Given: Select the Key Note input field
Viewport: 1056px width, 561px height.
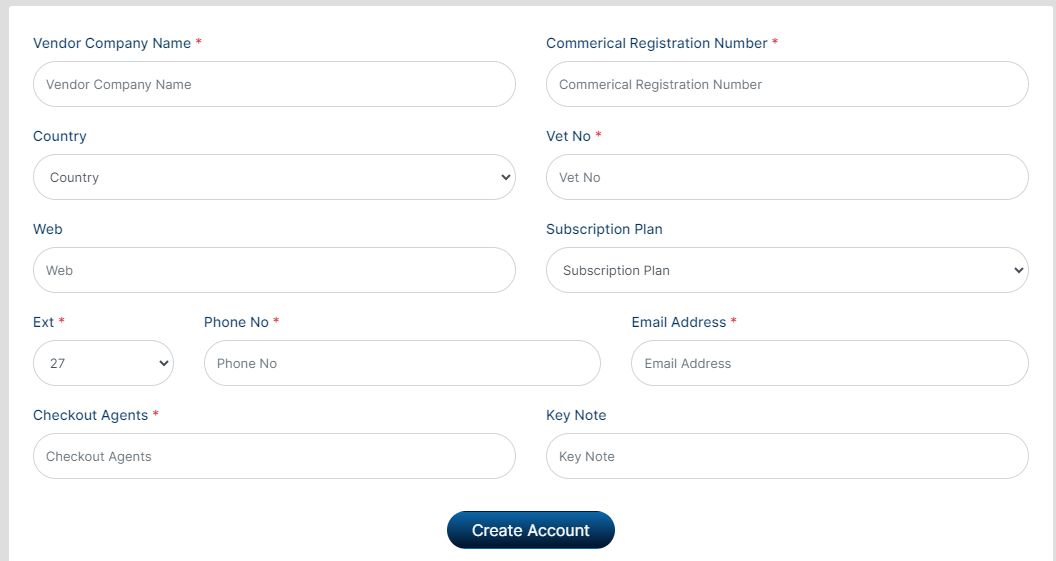Looking at the screenshot, I should pos(787,457).
